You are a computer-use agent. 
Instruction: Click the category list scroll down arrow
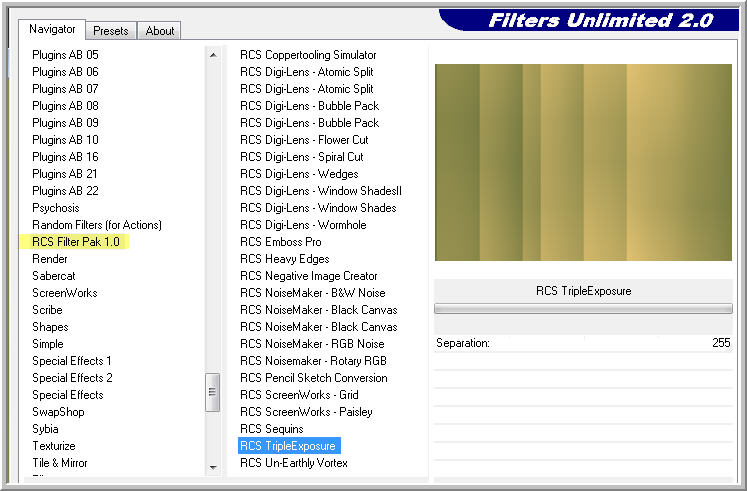[x=213, y=467]
